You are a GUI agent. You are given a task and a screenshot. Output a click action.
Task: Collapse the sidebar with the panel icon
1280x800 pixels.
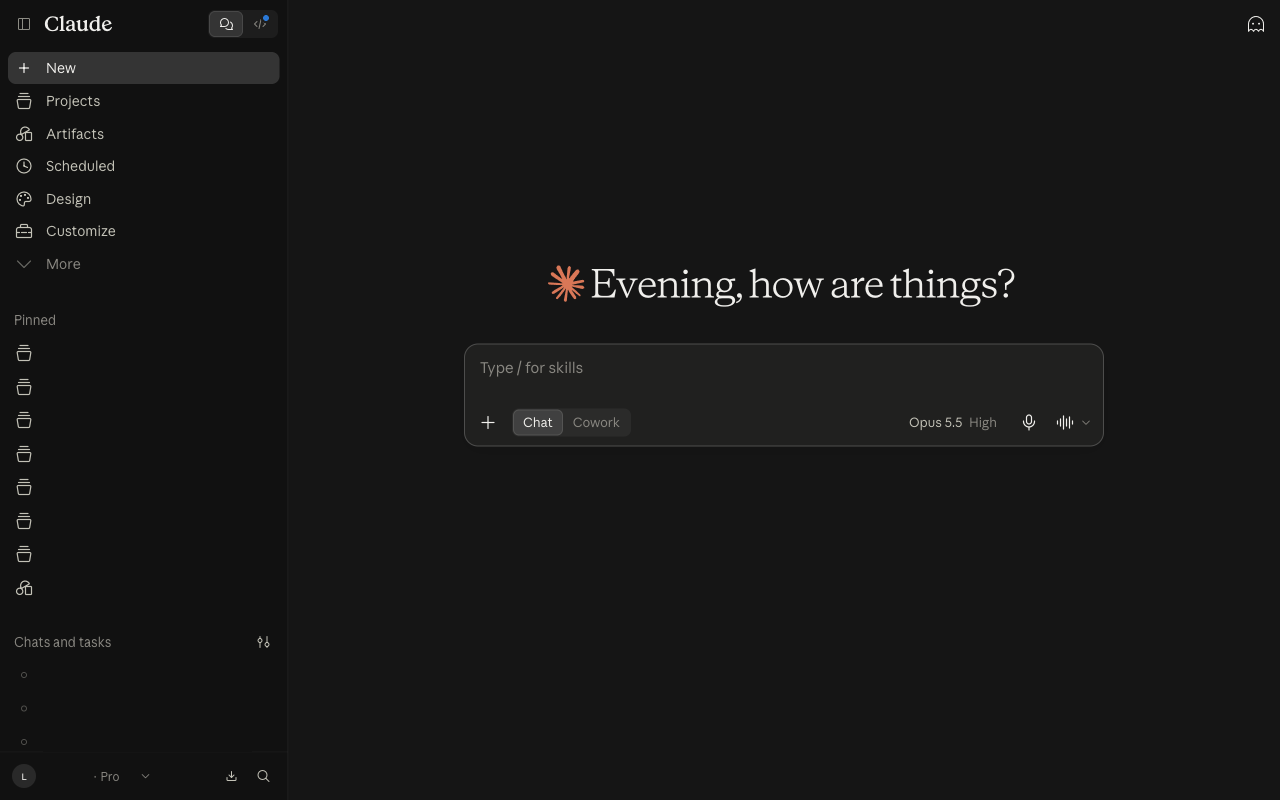coord(24,24)
